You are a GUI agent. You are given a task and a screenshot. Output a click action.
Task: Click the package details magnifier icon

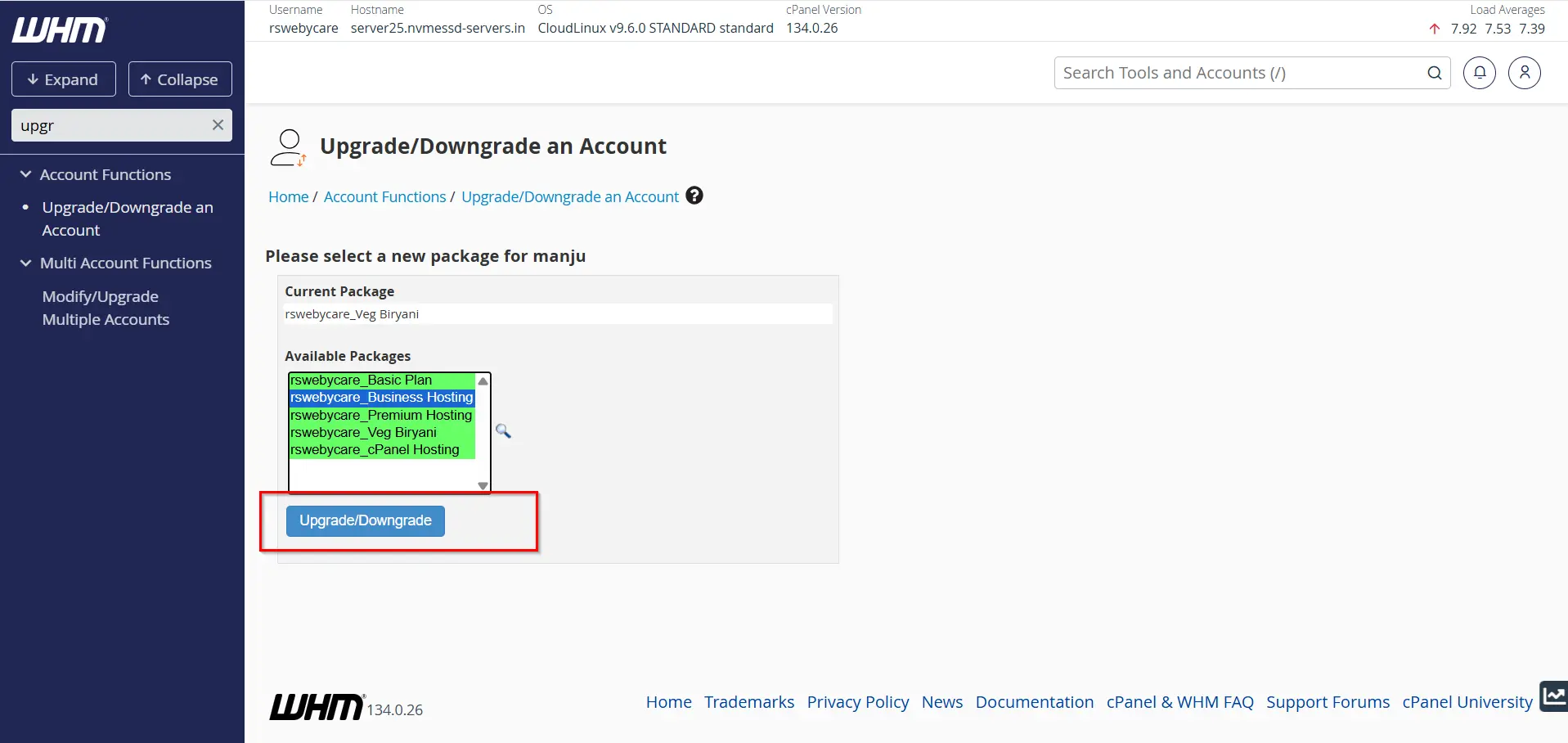coord(503,431)
